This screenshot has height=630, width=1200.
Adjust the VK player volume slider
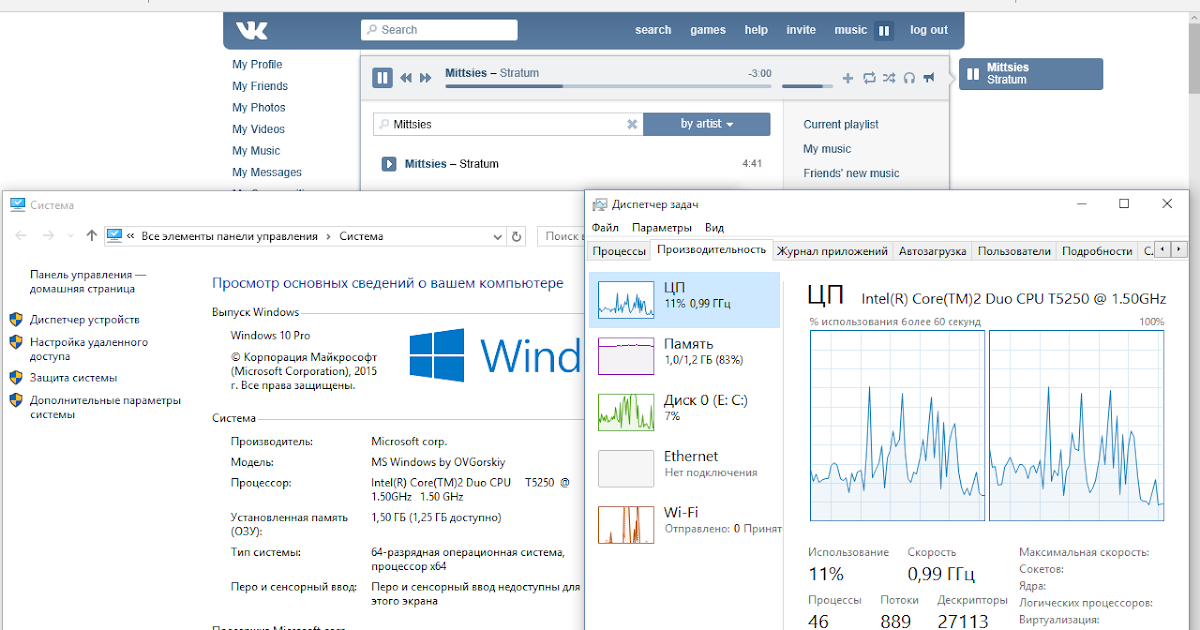click(x=807, y=86)
